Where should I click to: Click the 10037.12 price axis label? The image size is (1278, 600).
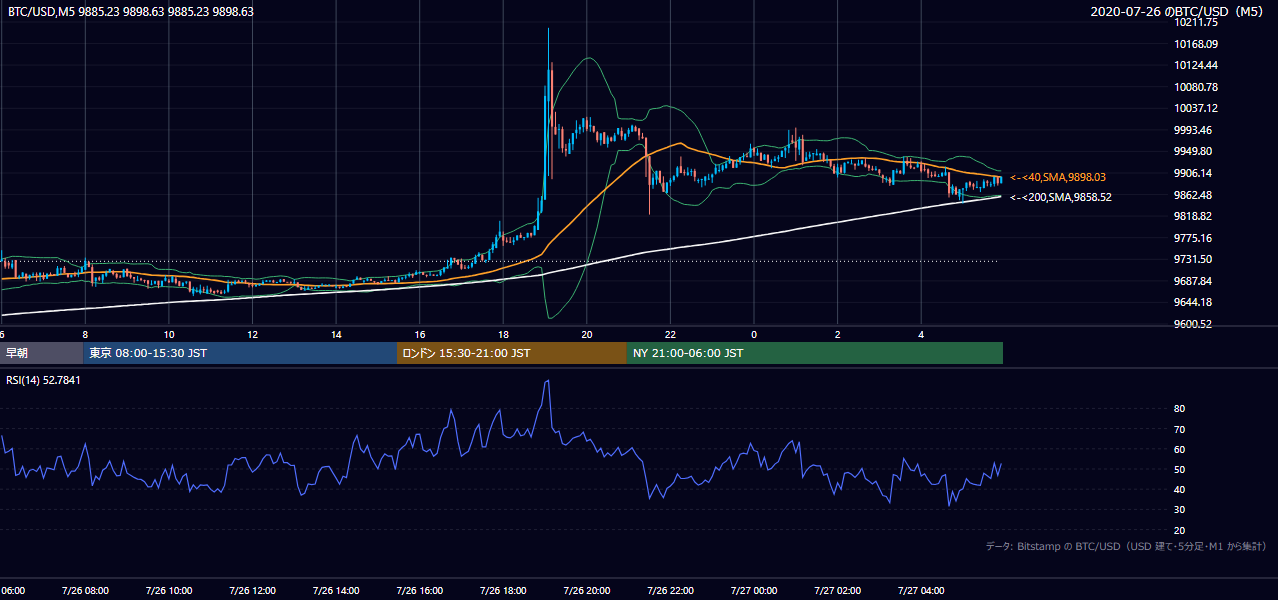pyautogui.click(x=1196, y=108)
